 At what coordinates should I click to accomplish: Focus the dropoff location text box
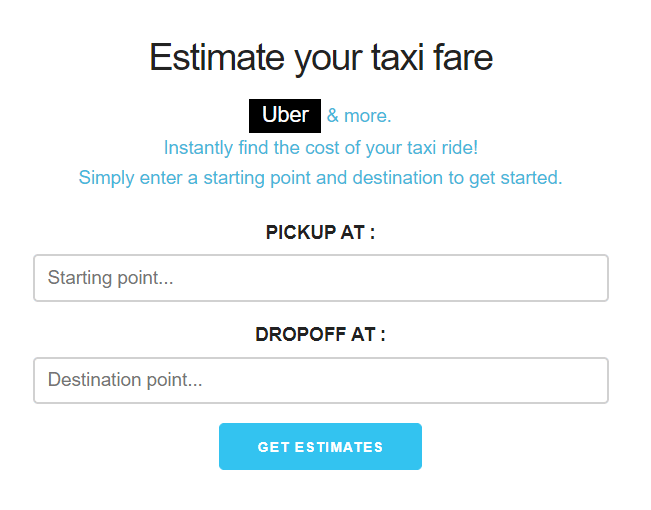click(321, 380)
